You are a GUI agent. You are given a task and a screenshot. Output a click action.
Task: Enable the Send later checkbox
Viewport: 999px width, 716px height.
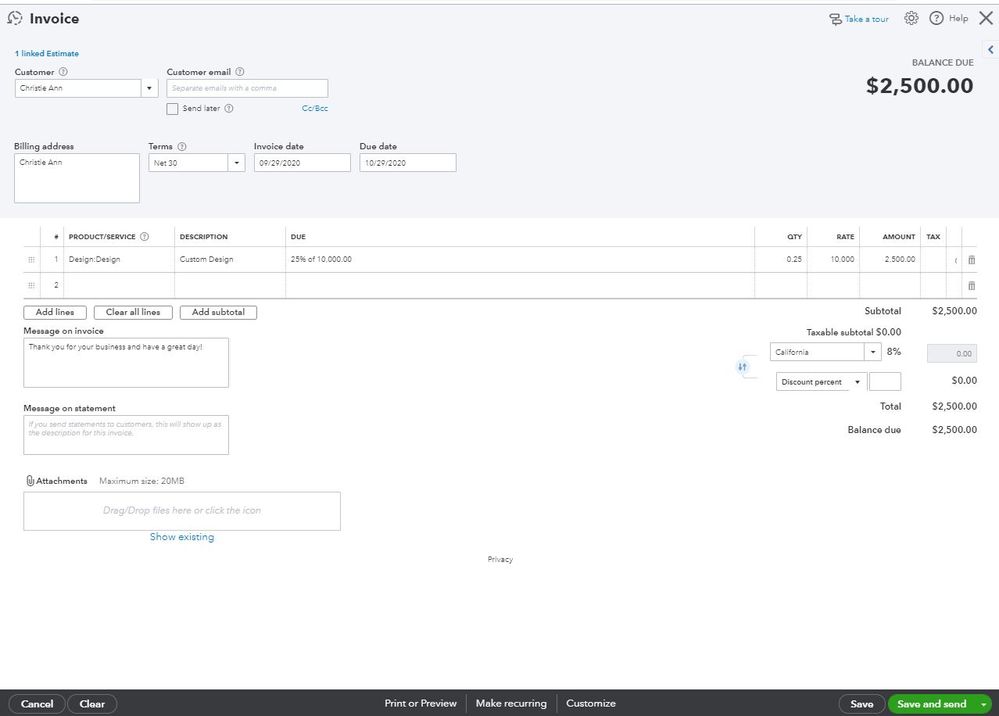click(172, 109)
